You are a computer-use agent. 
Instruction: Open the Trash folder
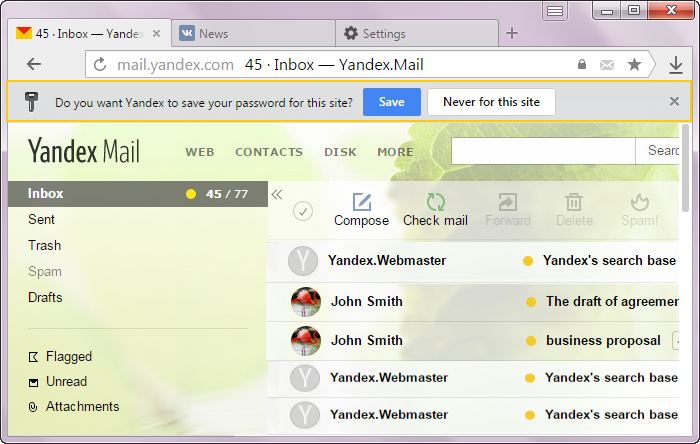44,245
